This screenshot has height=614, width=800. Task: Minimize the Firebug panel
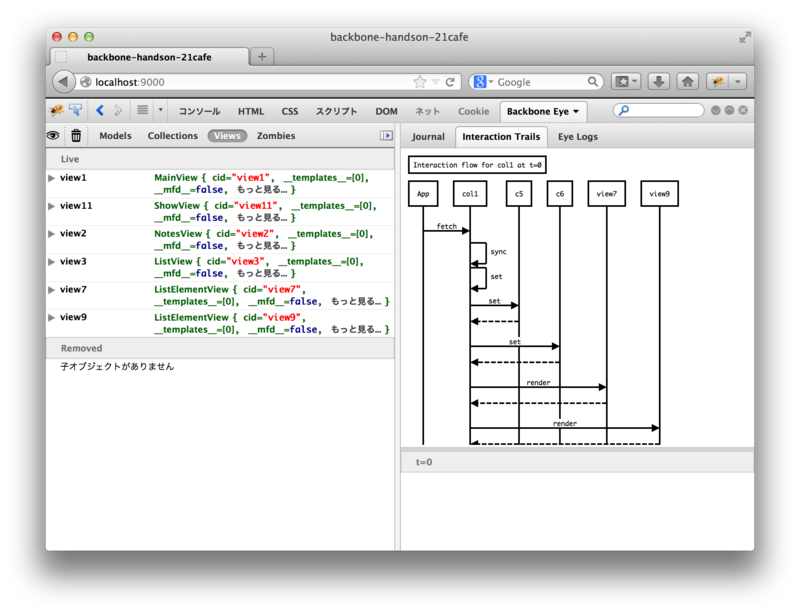click(716, 110)
